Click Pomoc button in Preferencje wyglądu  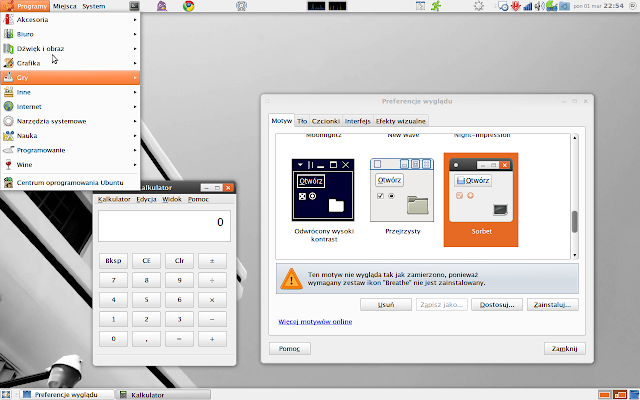(x=290, y=349)
